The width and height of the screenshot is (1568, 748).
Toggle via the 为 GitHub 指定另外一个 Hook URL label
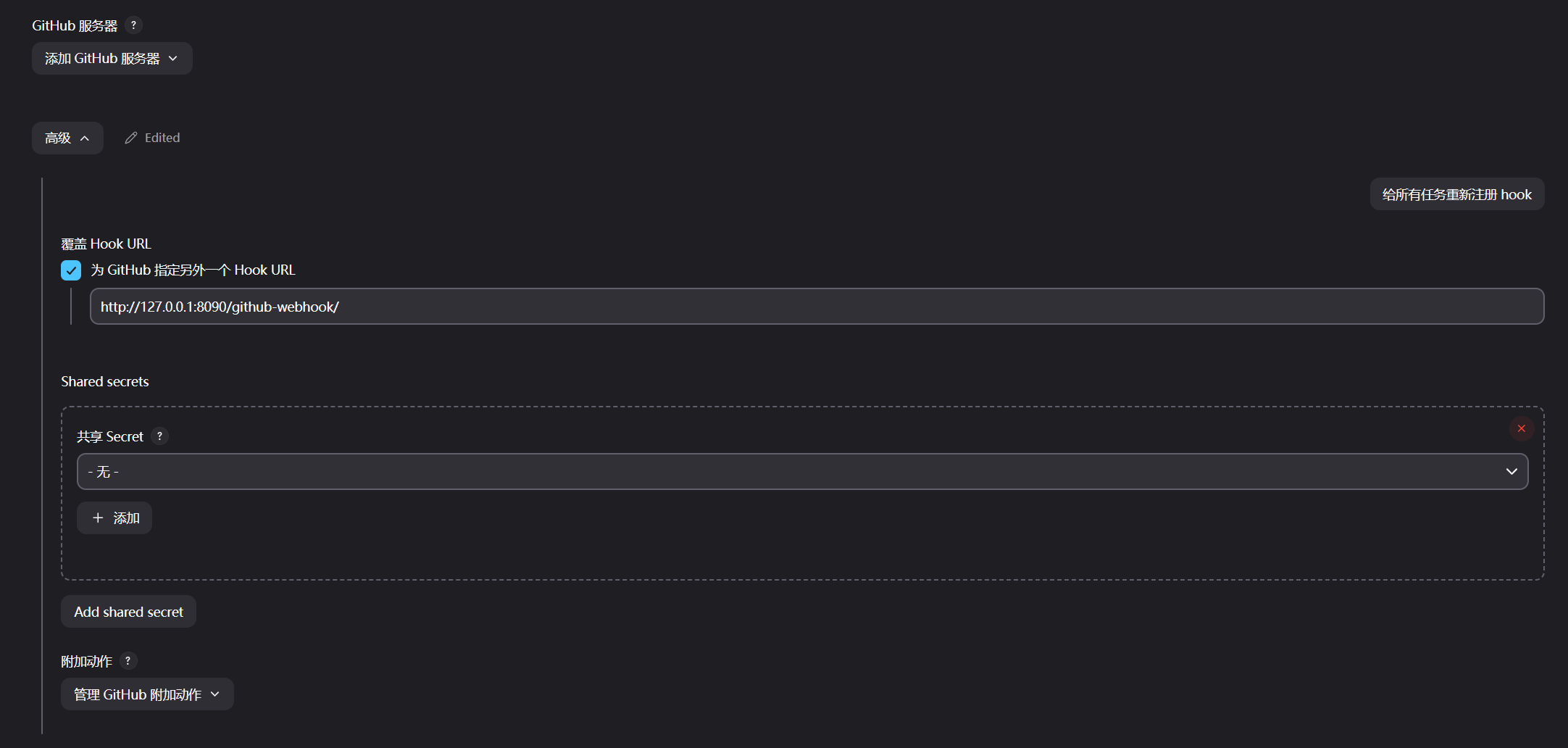193,270
